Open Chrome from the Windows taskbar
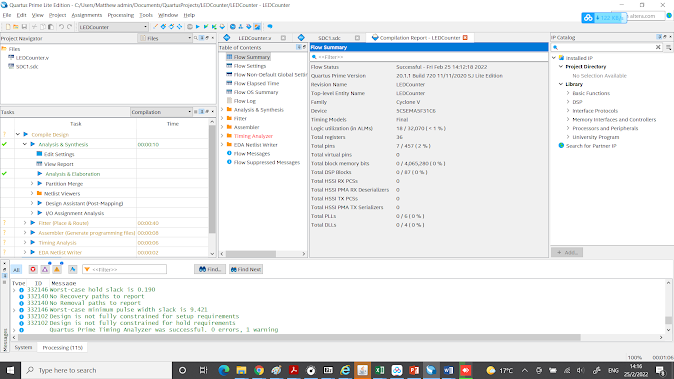 (x=259, y=370)
